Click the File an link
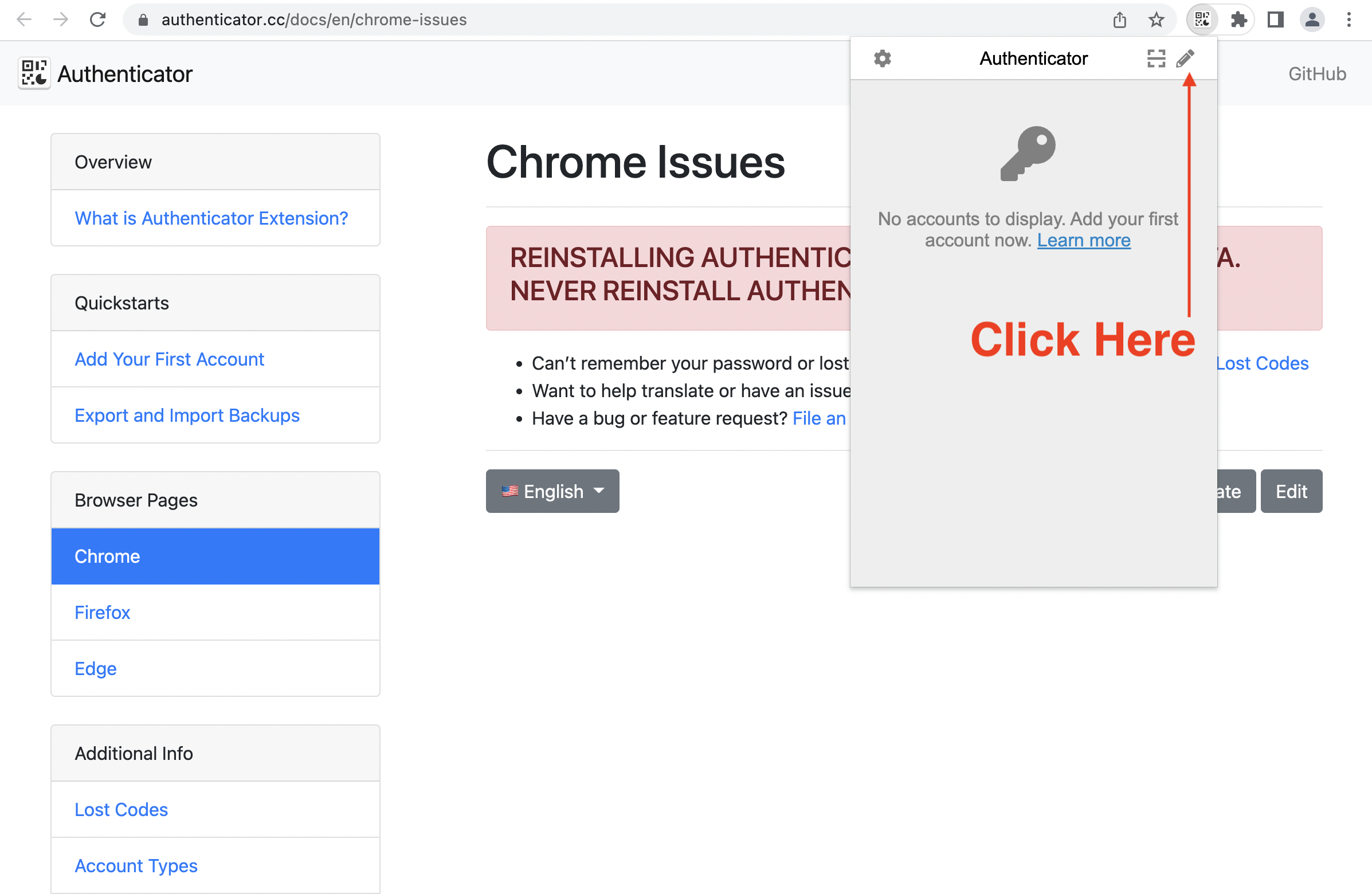Viewport: 1372px width, 894px height. pyautogui.click(x=818, y=418)
